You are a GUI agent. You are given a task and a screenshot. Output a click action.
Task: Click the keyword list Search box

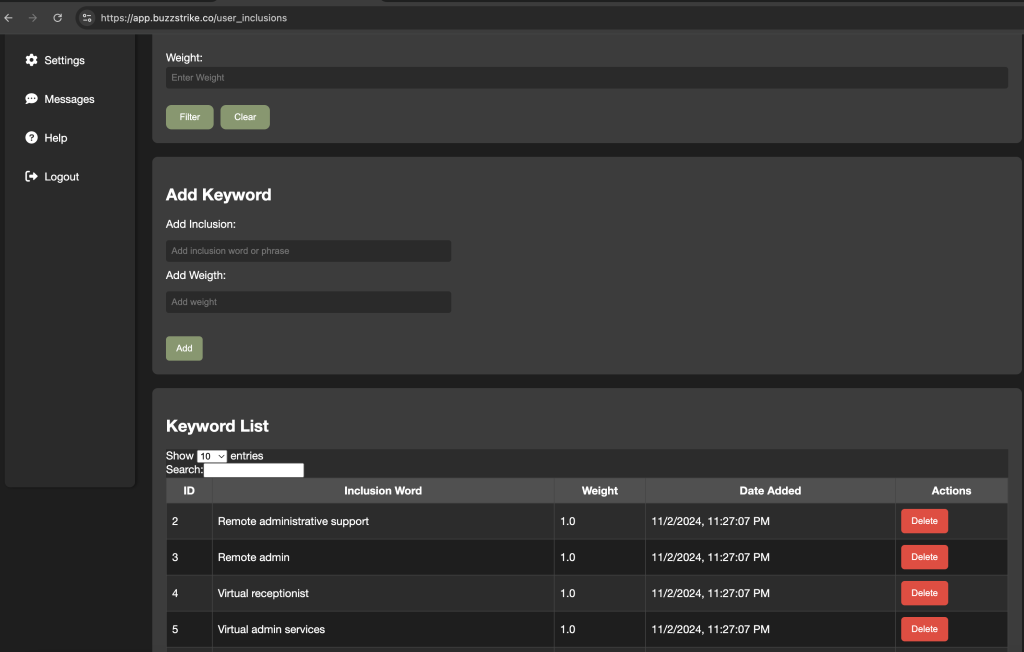(x=254, y=470)
